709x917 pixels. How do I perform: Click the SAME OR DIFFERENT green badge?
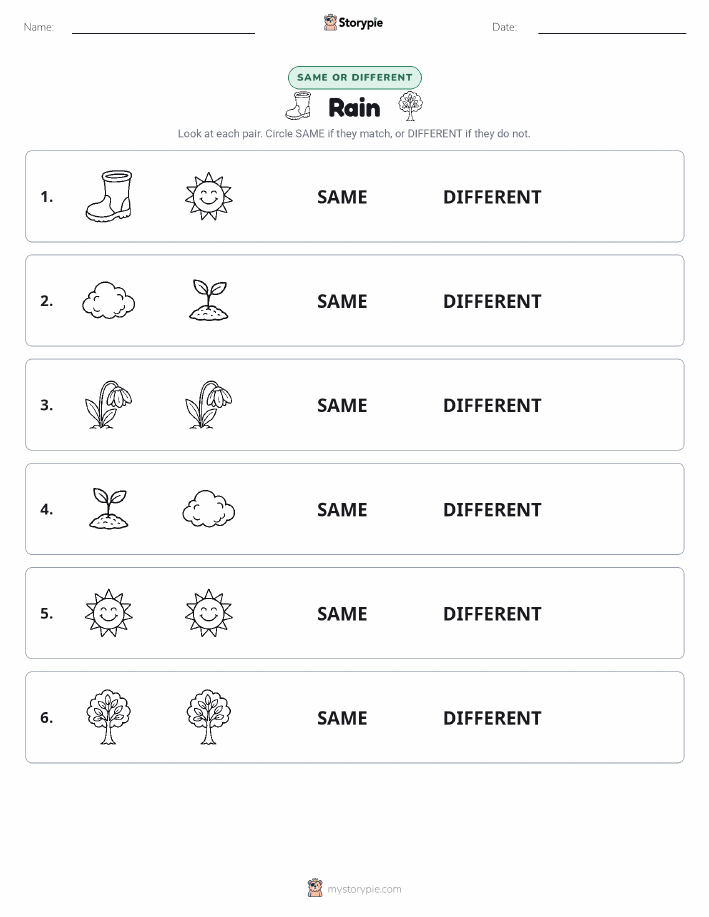click(x=354, y=77)
